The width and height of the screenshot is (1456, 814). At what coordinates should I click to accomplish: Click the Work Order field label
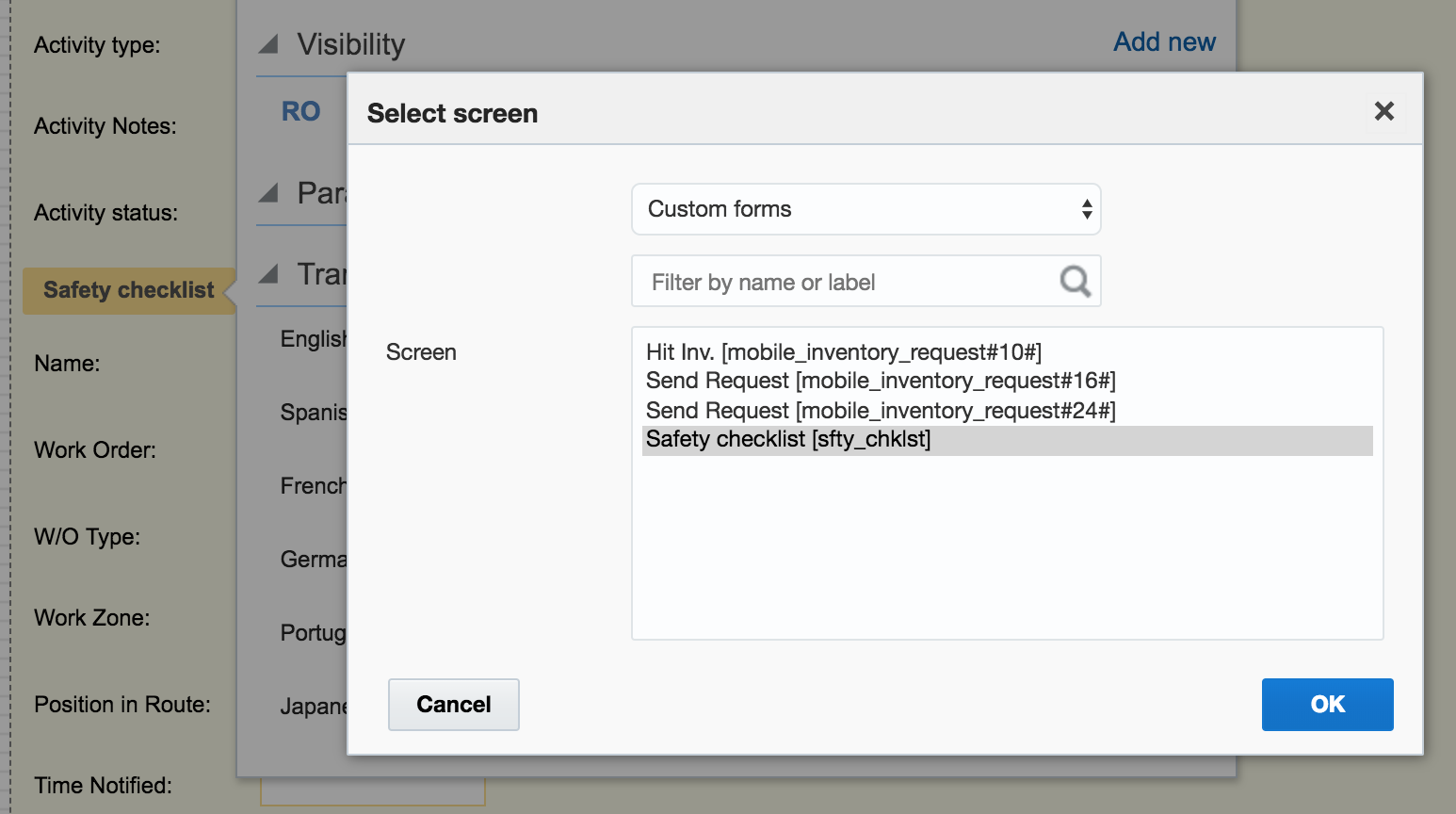click(x=95, y=450)
